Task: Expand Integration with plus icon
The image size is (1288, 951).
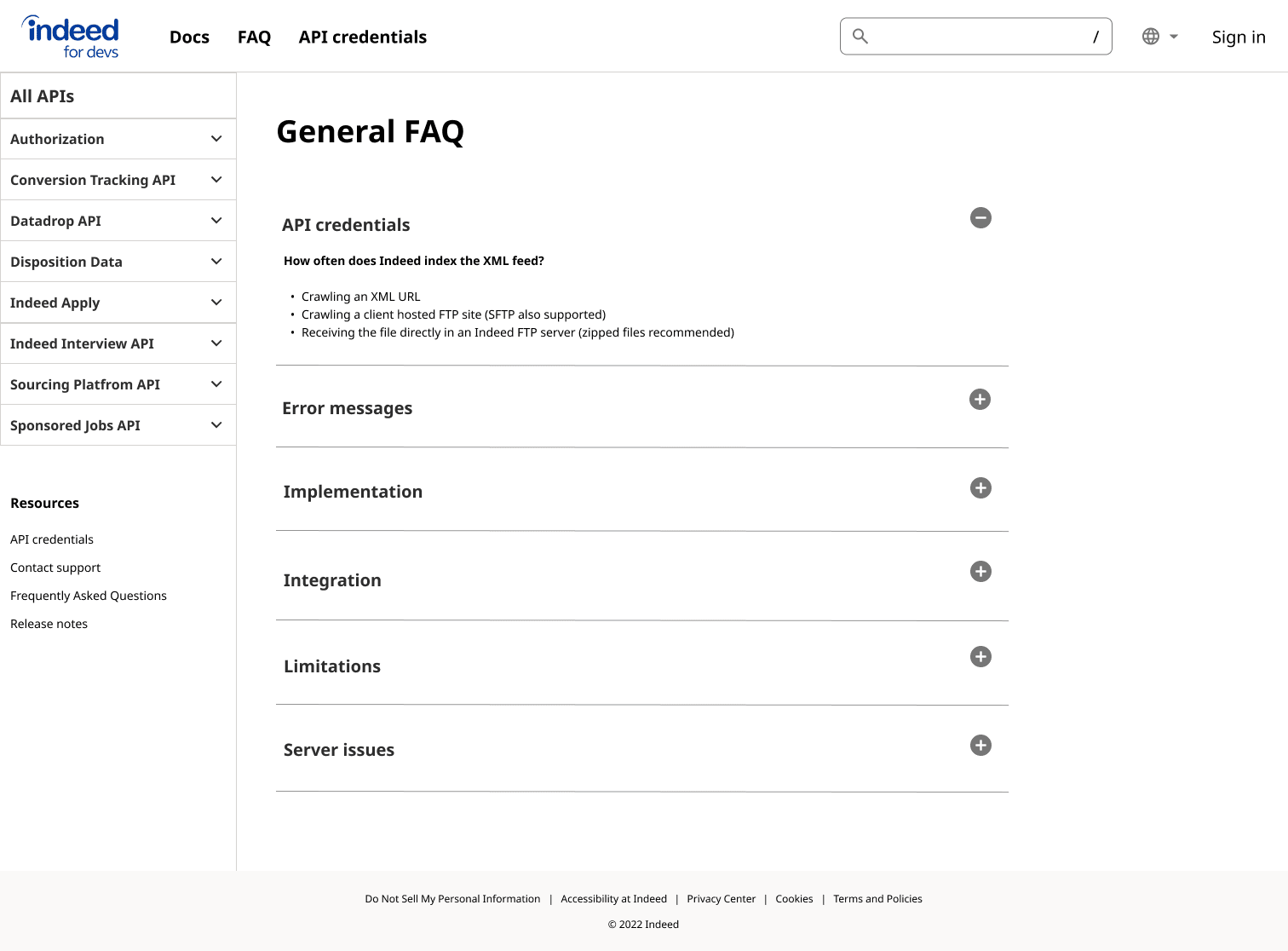Action: [x=980, y=572]
